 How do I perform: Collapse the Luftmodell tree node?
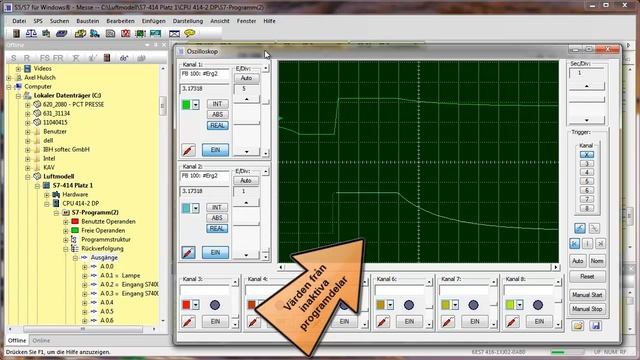pos(28,177)
